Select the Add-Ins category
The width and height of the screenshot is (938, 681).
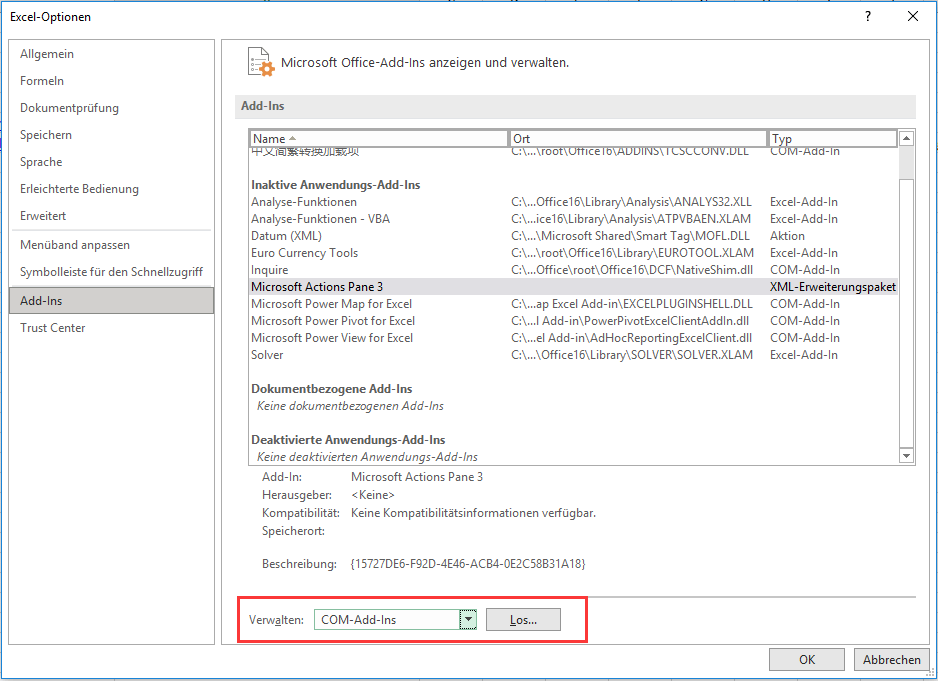click(x=111, y=300)
